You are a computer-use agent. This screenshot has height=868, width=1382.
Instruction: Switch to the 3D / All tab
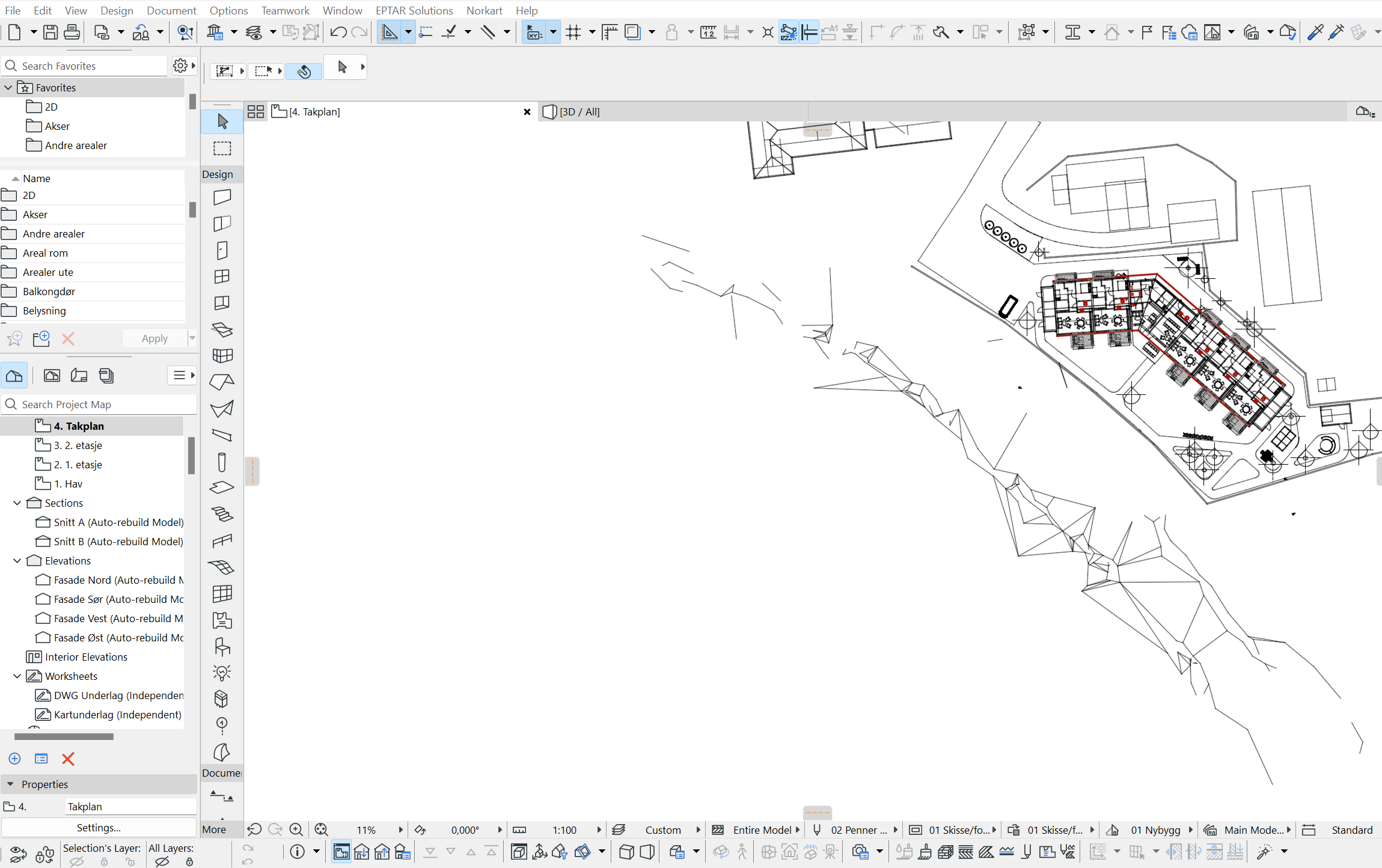(x=579, y=112)
